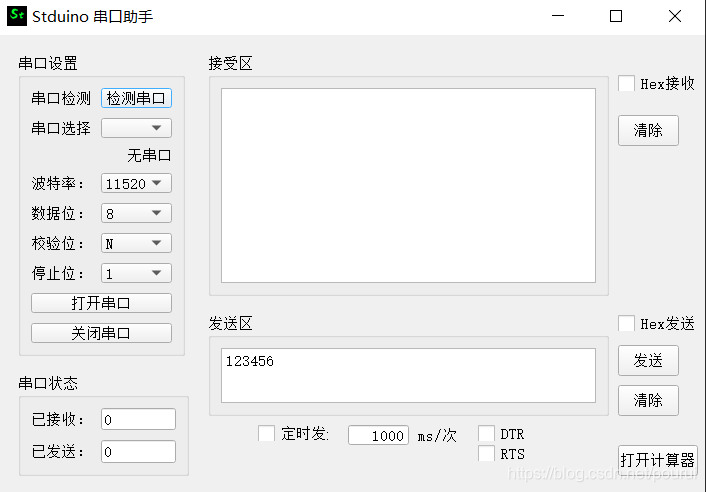Minimize the Stduino window
Image resolution: width=706 pixels, height=492 pixels.
coord(558,16)
